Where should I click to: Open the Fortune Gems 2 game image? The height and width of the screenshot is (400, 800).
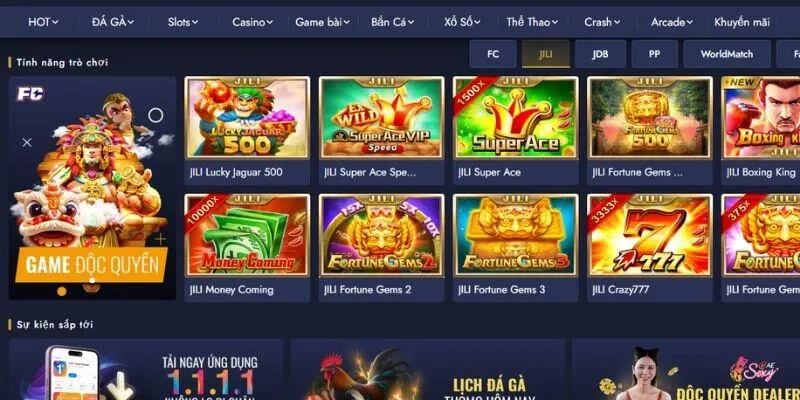coord(381,235)
